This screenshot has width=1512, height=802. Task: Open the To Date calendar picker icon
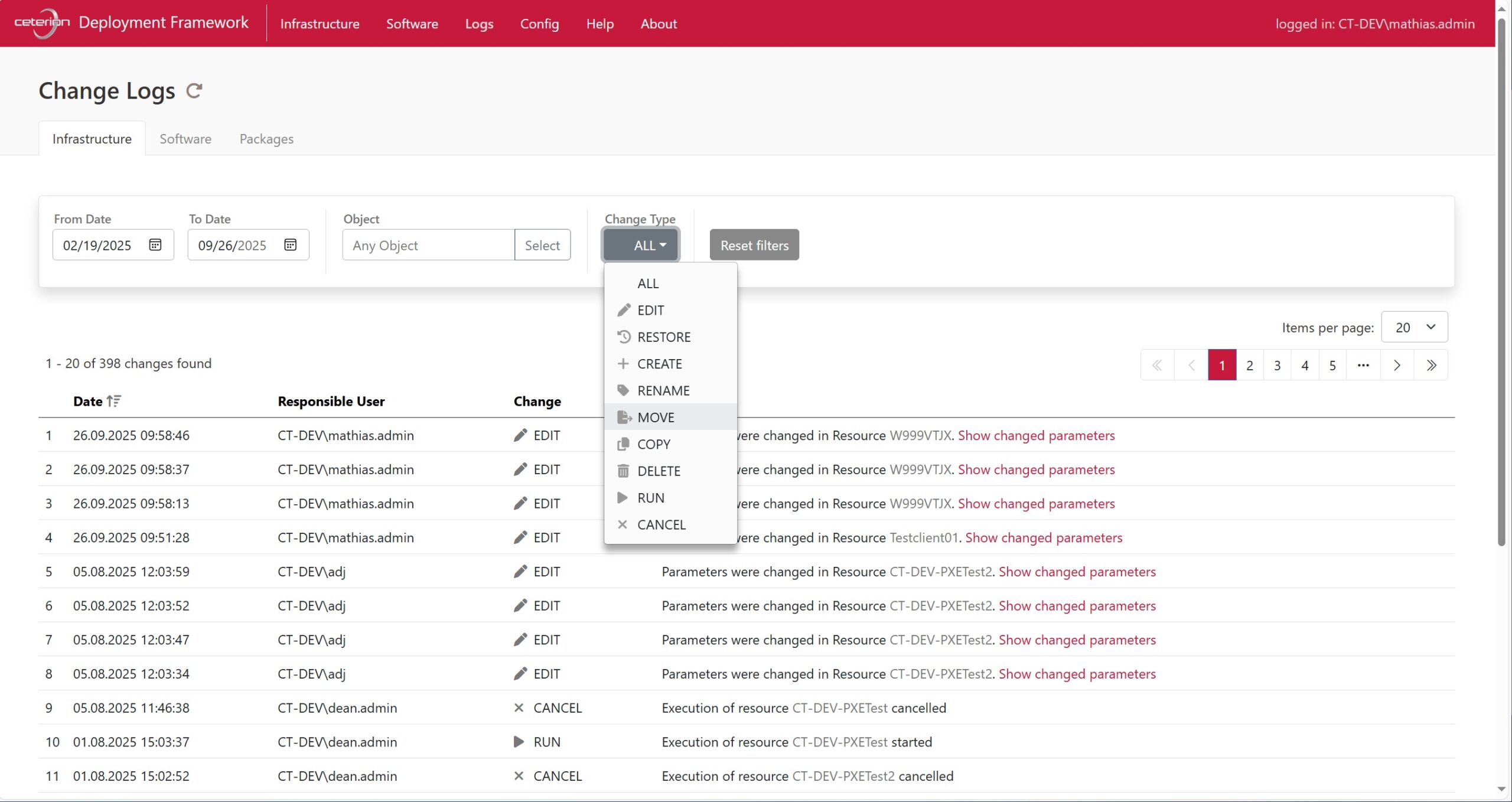[290, 245]
